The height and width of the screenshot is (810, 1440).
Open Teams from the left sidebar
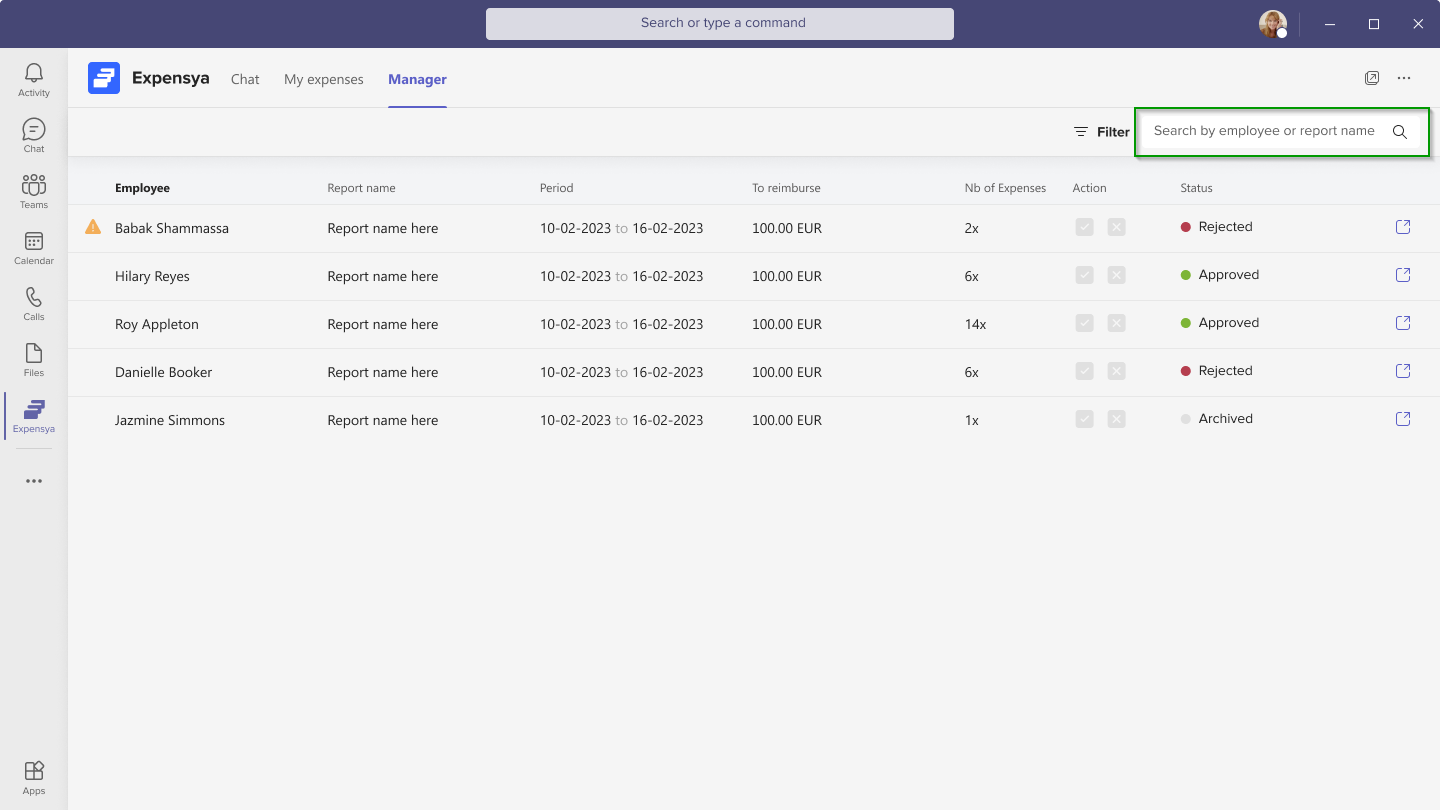[33, 191]
